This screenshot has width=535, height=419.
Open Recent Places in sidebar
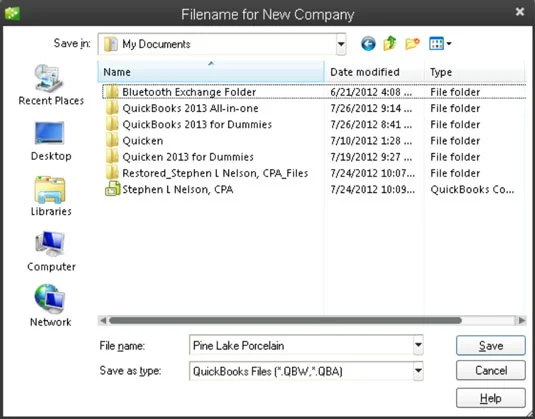click(51, 85)
